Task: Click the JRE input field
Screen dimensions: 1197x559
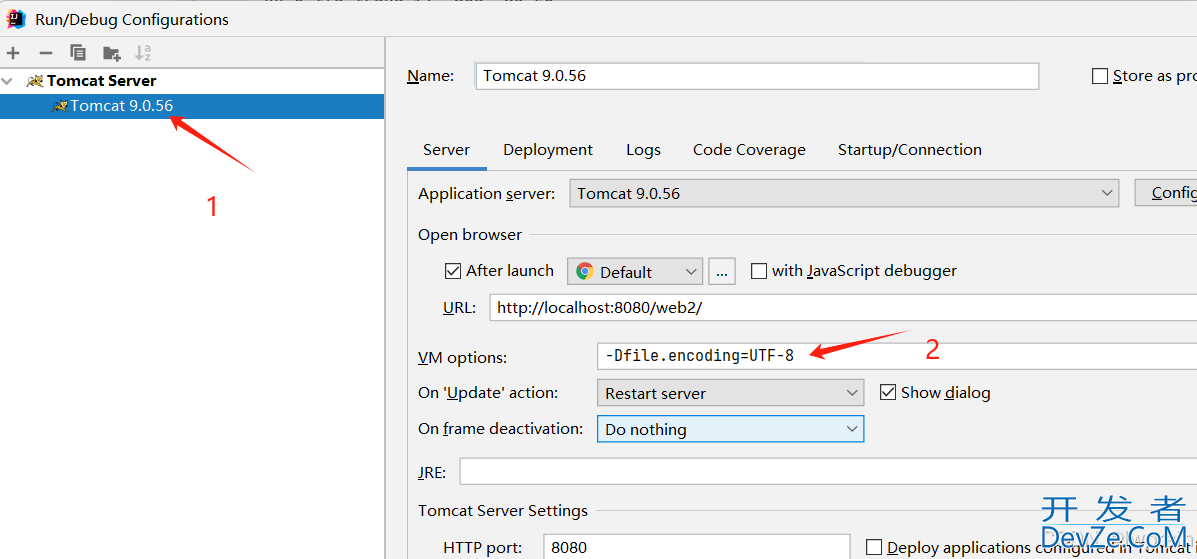Action: coord(828,471)
